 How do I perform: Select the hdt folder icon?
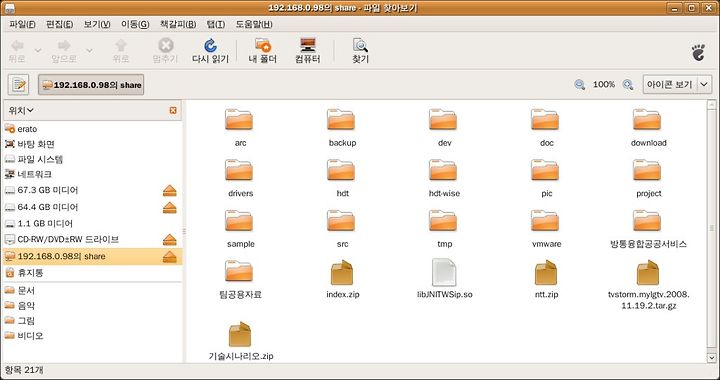tap(341, 170)
